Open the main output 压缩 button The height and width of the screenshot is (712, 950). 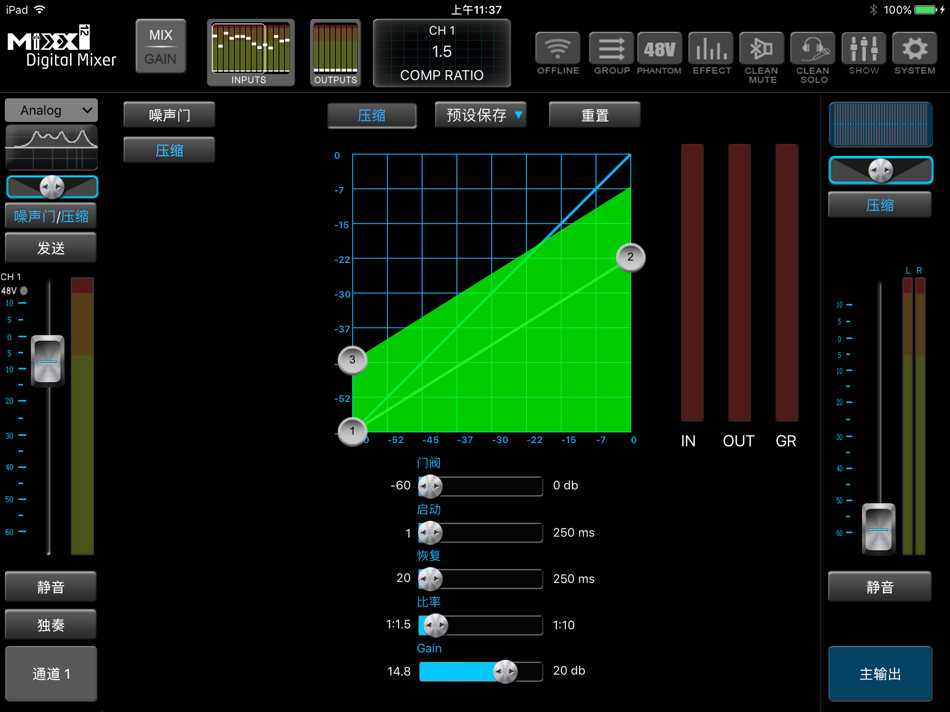880,205
